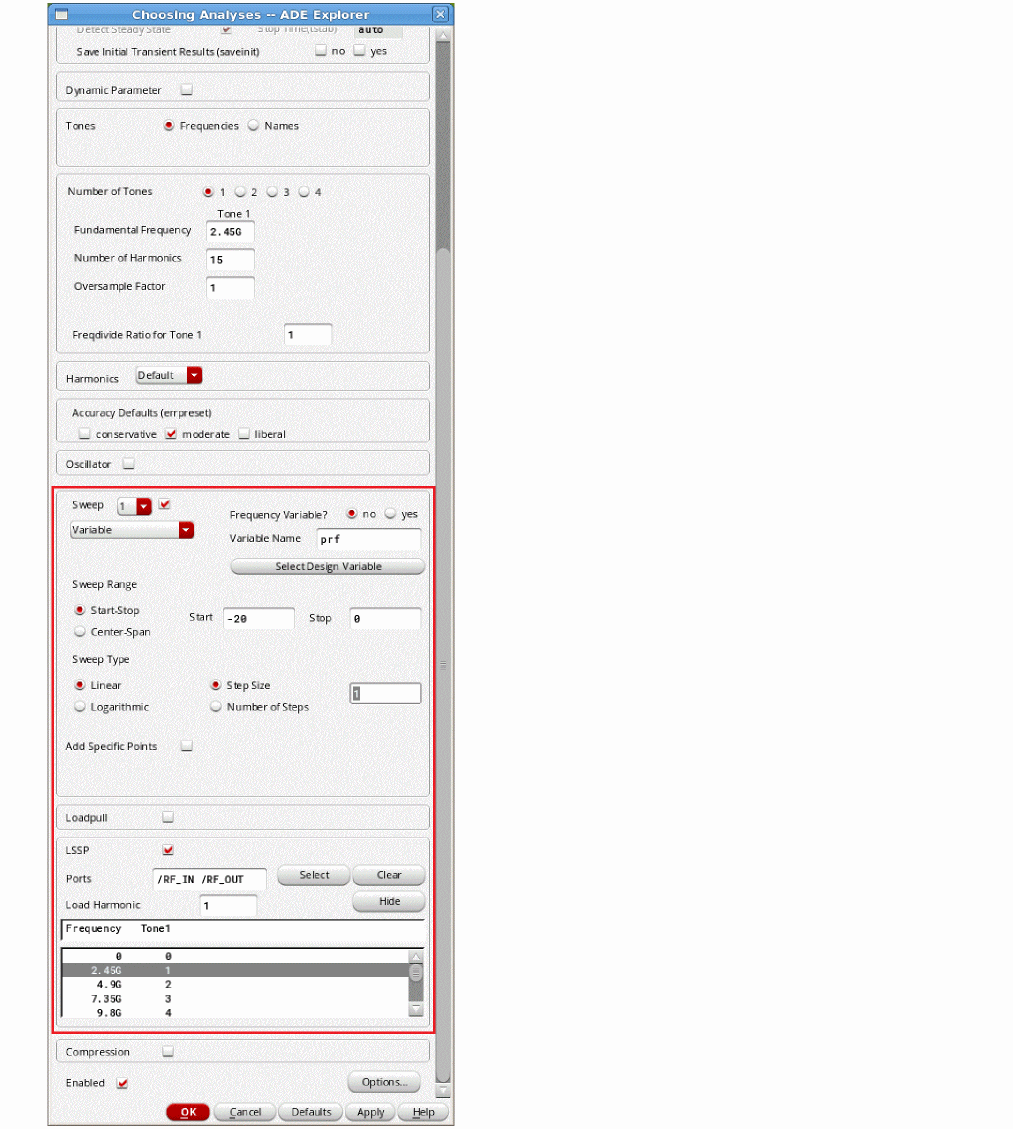Choose Start-Stop sweep range

click(80, 610)
